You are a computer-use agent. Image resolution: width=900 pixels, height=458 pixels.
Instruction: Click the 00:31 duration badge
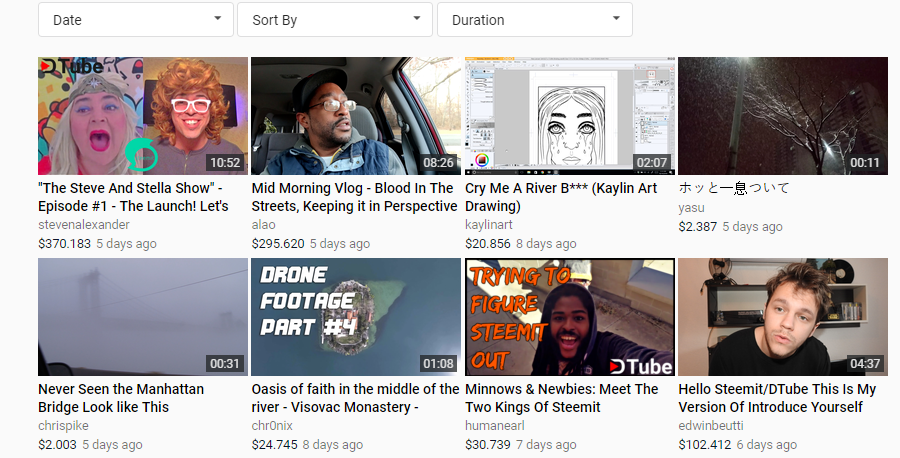[225, 363]
